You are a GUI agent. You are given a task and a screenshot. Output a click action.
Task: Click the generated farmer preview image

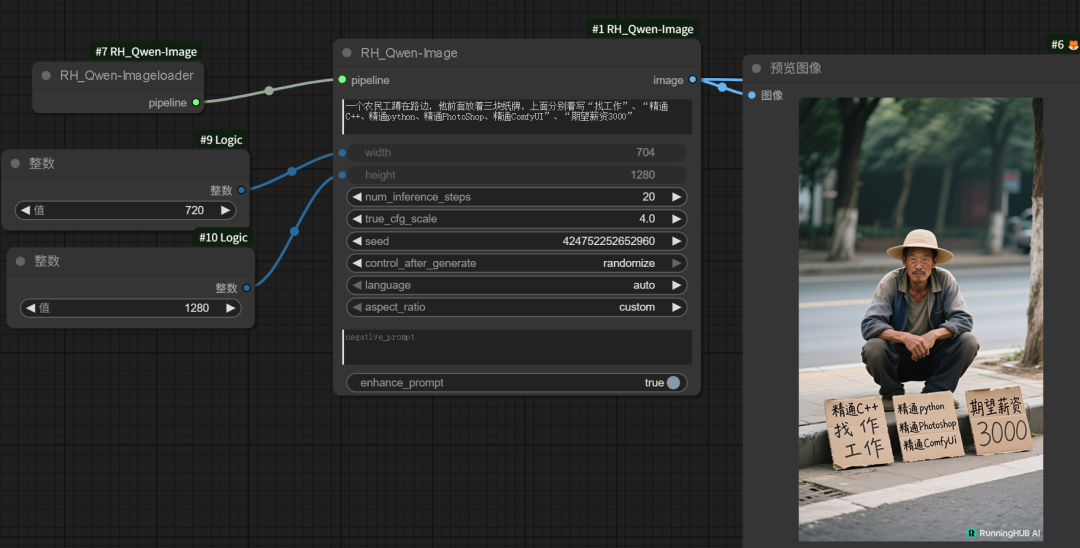pos(921,319)
